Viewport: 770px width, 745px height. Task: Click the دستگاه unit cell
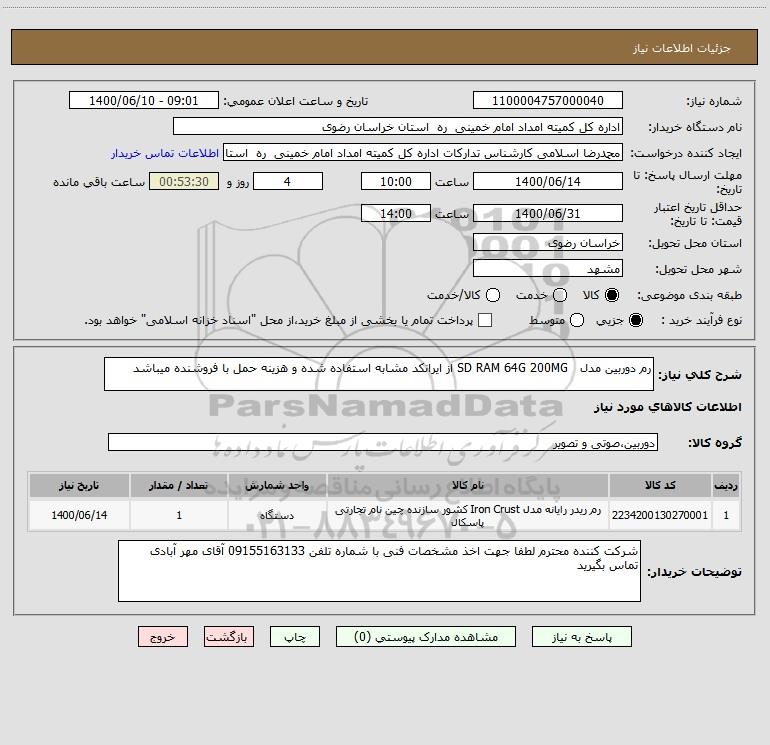[277, 515]
